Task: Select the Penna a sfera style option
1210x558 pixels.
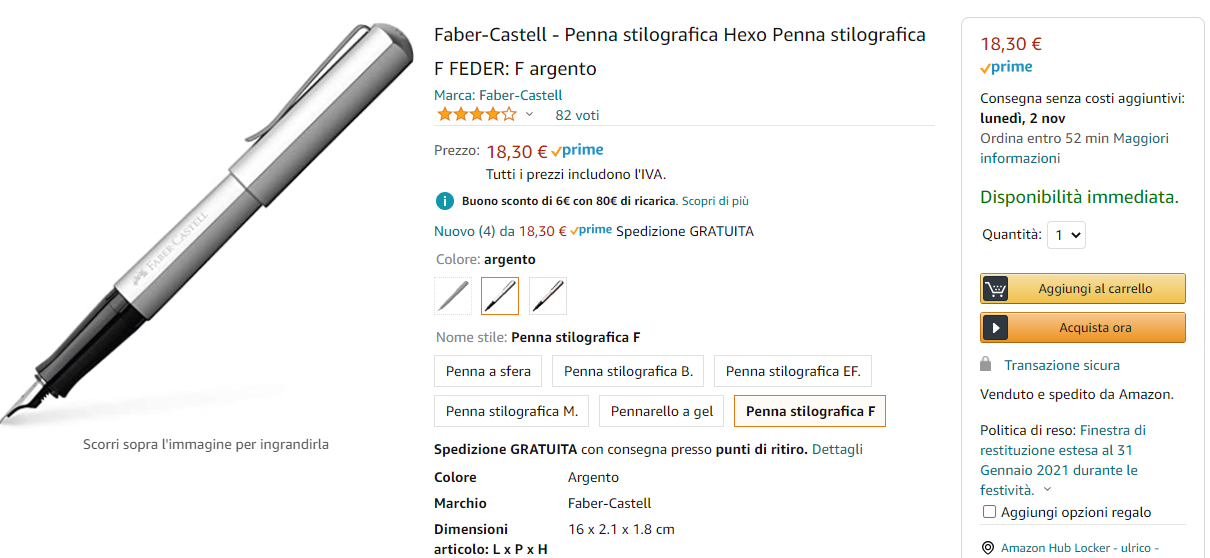Action: click(488, 371)
